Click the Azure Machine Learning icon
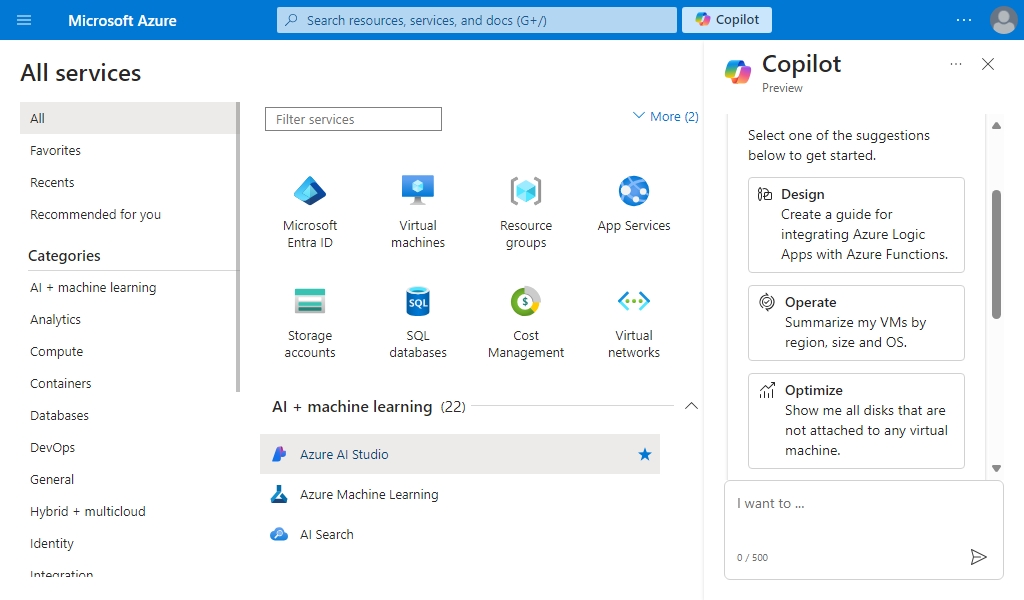This screenshot has width=1024, height=600. coord(279,494)
